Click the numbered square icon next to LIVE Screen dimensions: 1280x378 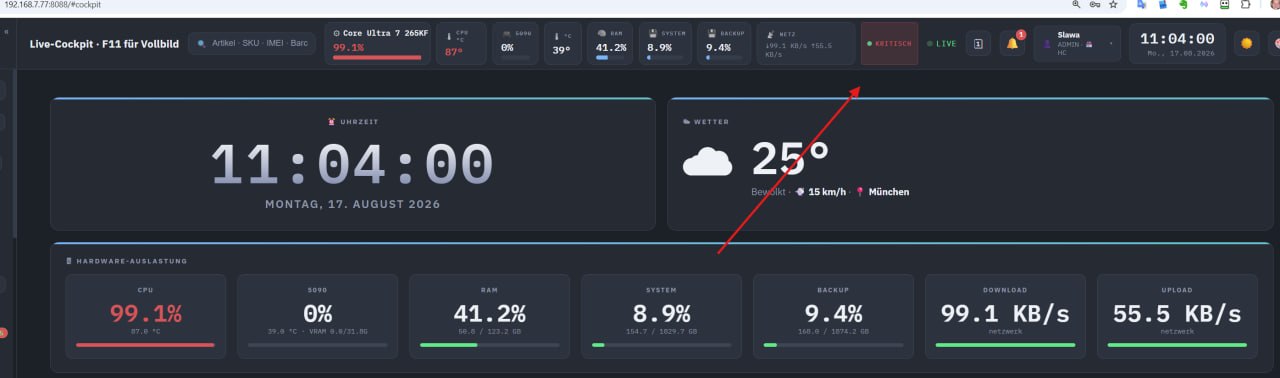tap(978, 44)
